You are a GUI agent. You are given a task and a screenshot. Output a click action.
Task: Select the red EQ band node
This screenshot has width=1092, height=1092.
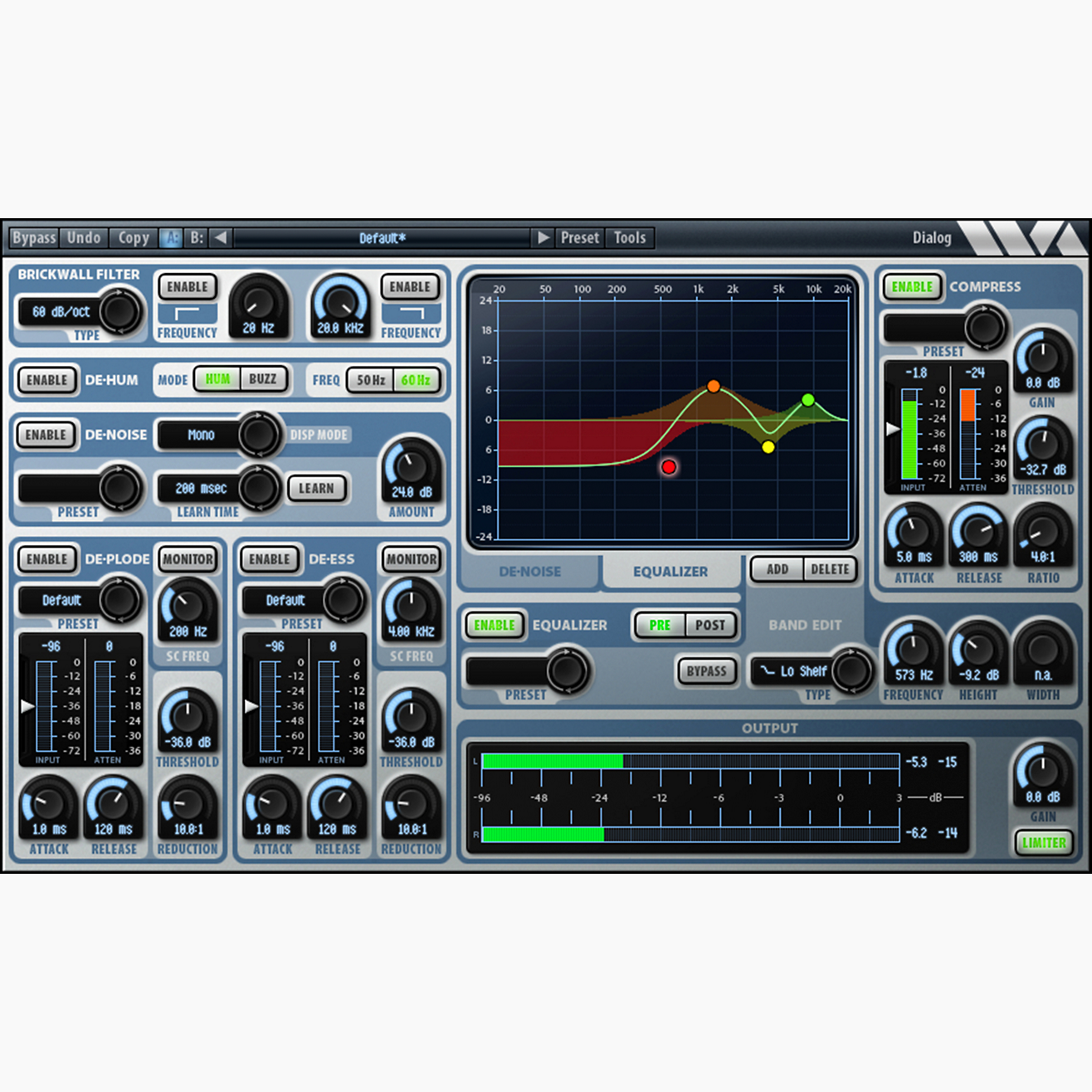tap(669, 467)
